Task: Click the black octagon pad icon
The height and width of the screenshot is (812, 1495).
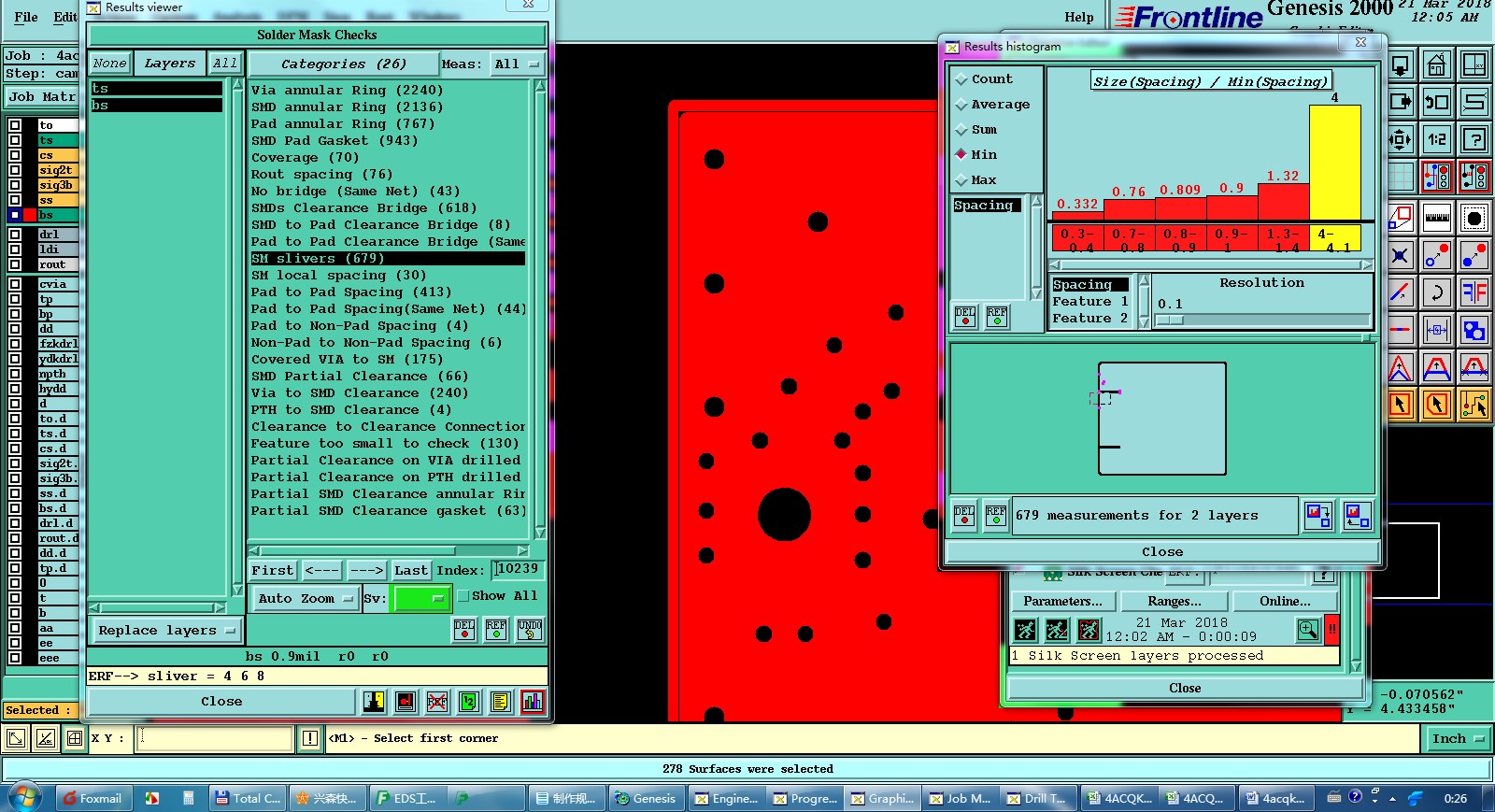Action: point(1474,218)
